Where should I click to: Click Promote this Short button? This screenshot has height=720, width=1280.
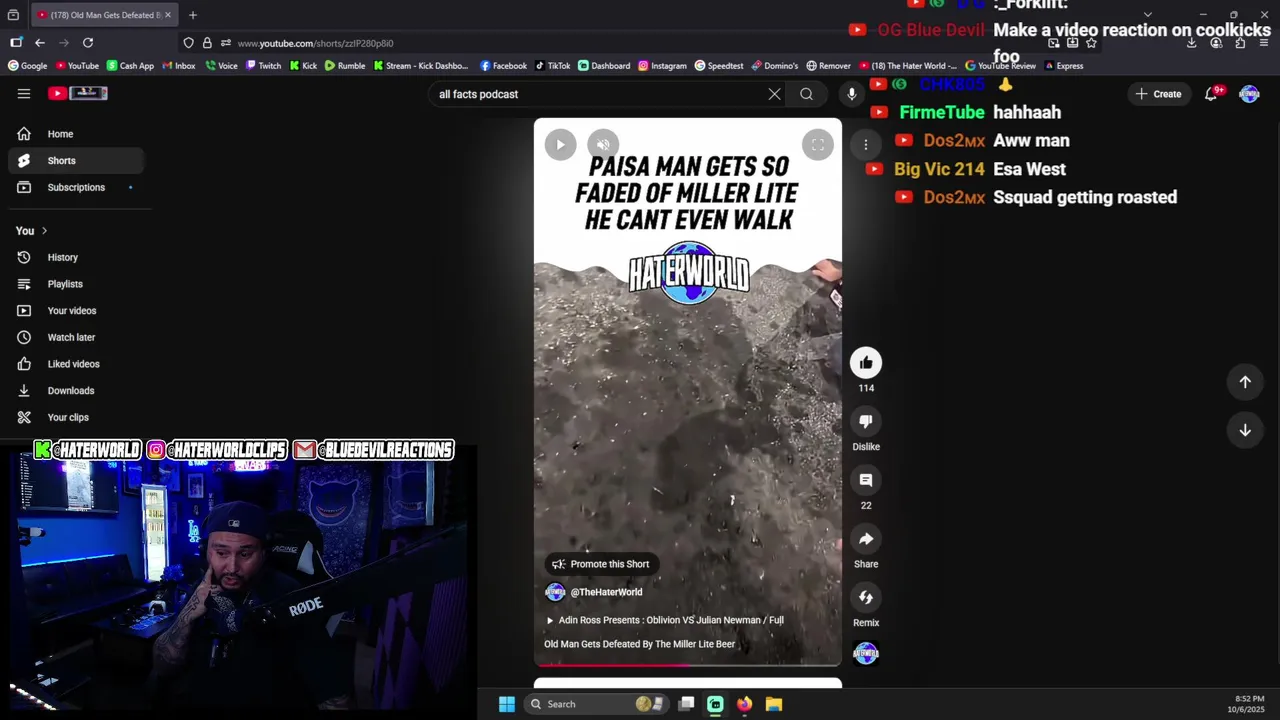[601, 564]
